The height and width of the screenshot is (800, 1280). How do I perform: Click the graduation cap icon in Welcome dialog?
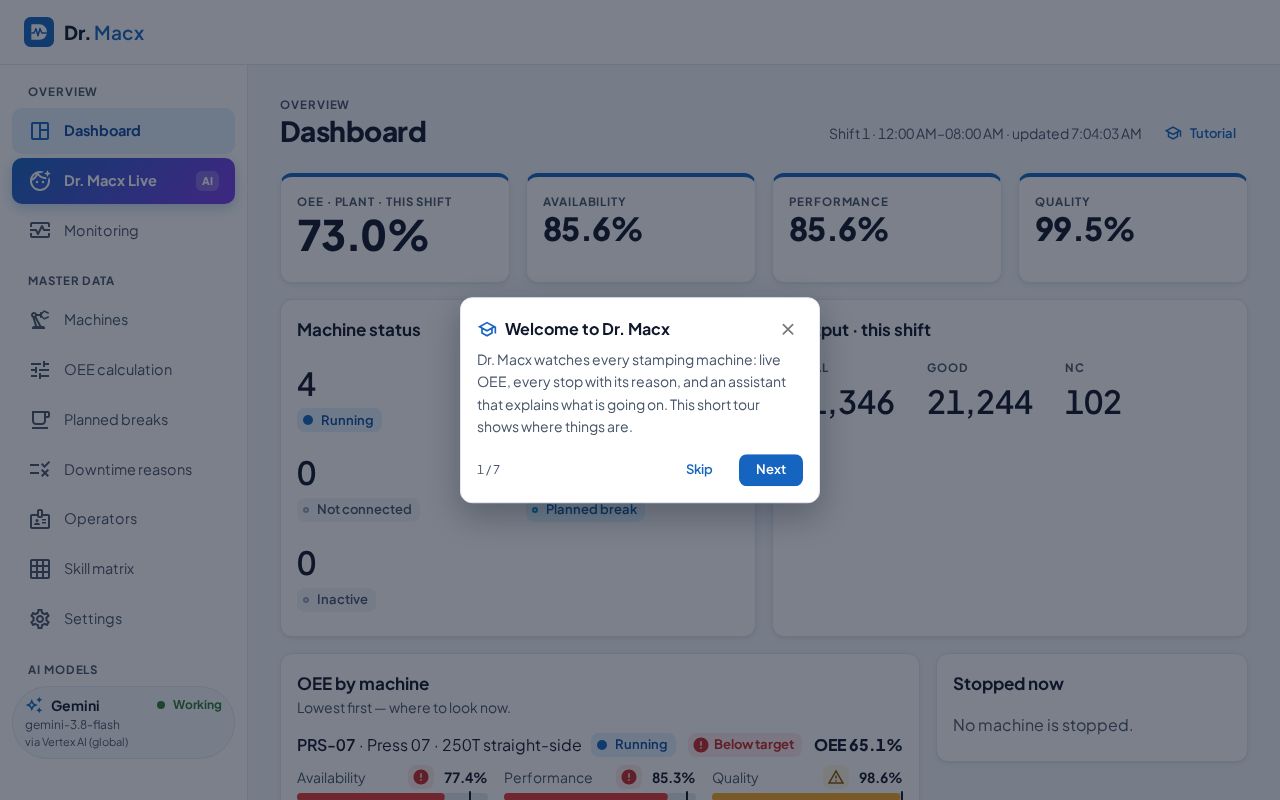(x=487, y=329)
